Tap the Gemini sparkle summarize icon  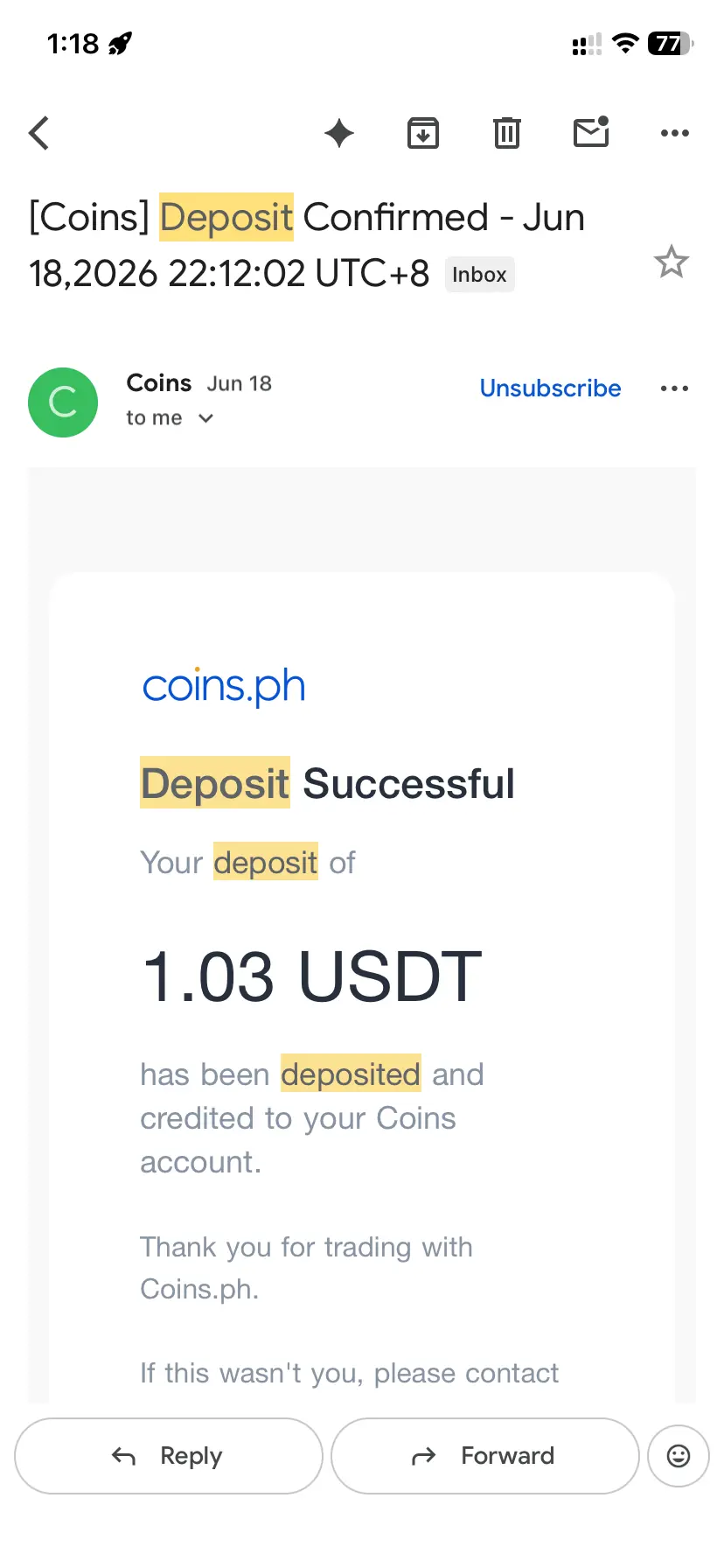point(339,133)
